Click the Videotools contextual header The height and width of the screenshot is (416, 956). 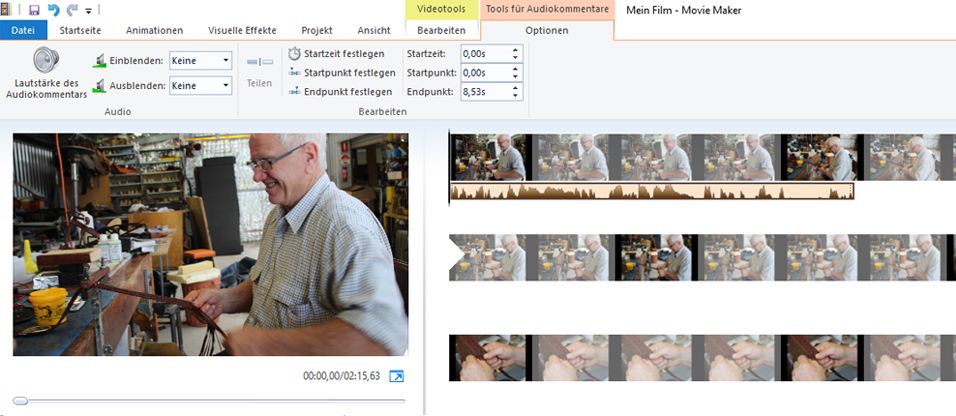pos(441,9)
